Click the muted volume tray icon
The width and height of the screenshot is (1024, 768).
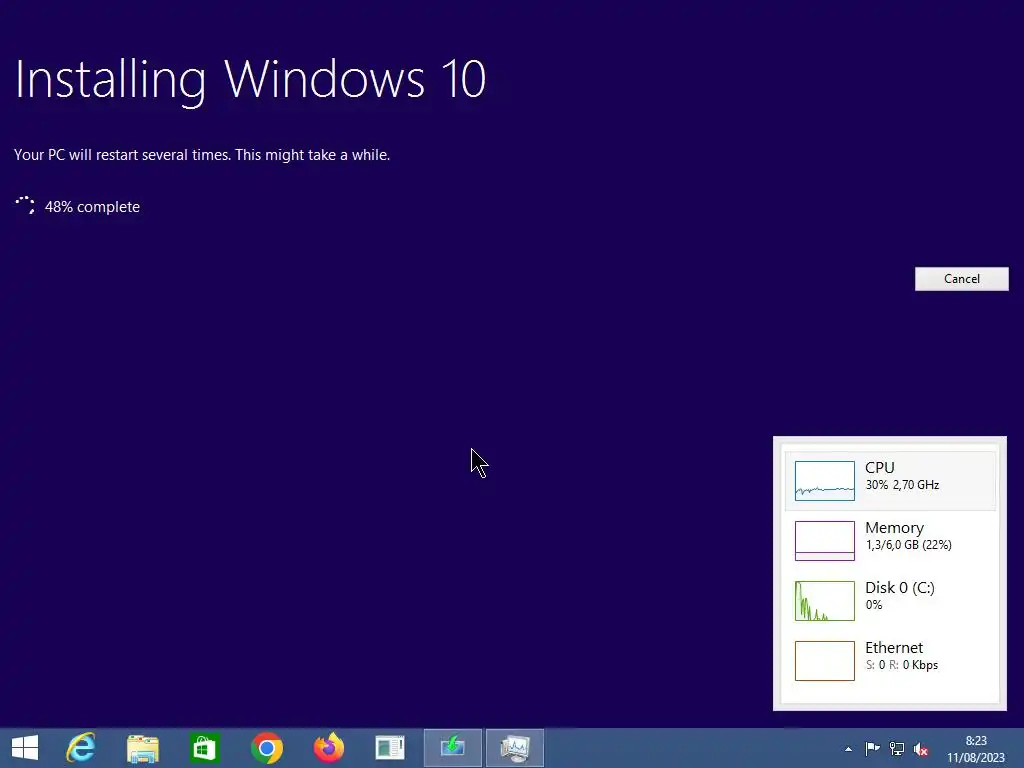[x=921, y=749]
